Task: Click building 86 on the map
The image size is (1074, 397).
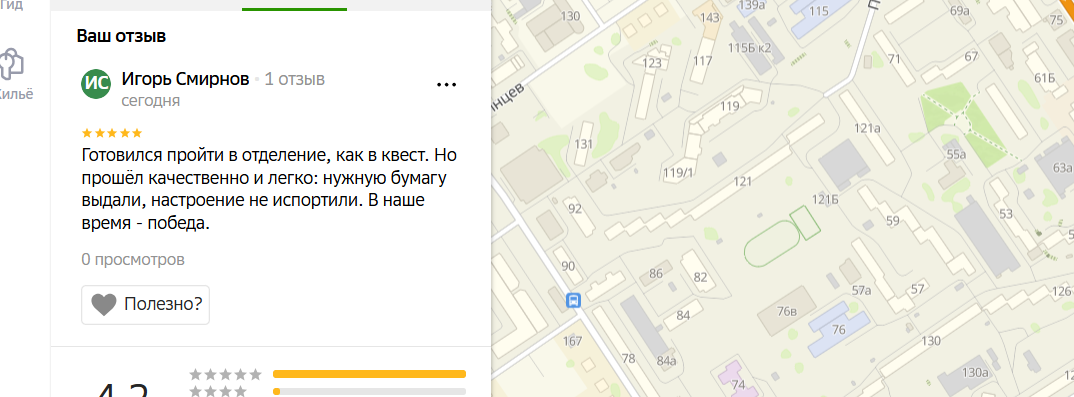Action: click(656, 274)
